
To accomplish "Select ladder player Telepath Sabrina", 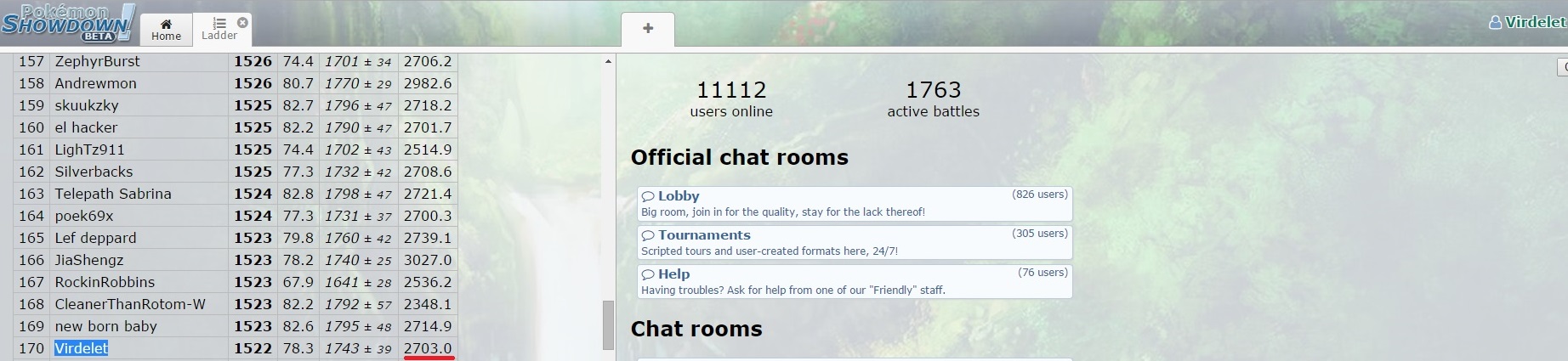I will click(x=113, y=194).
